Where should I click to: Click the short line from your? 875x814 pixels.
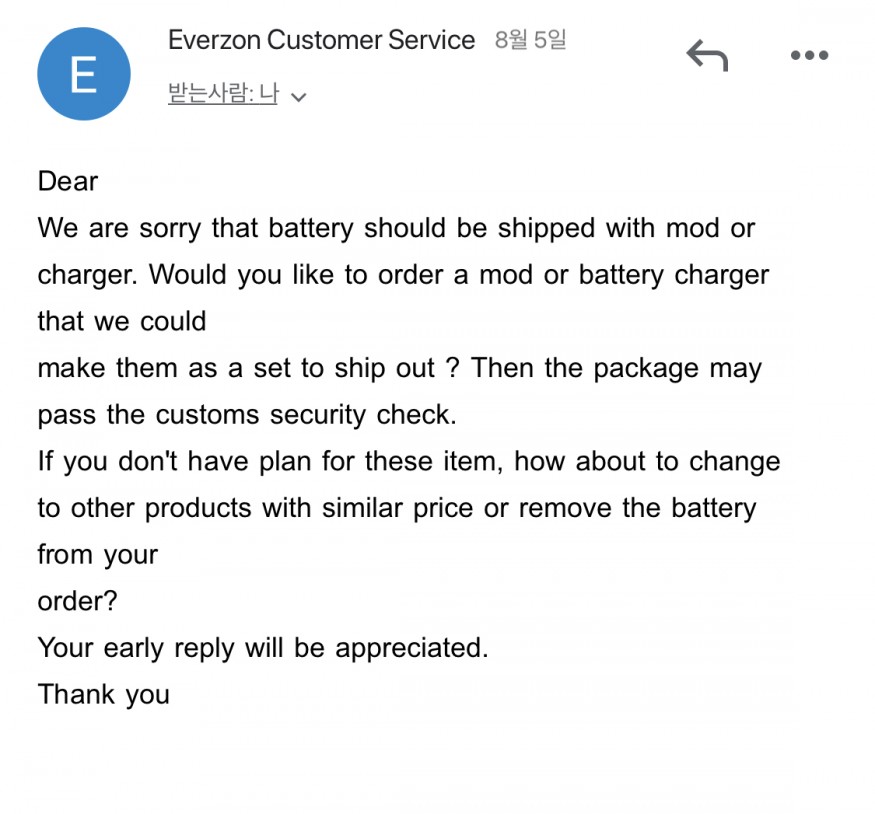[97, 554]
